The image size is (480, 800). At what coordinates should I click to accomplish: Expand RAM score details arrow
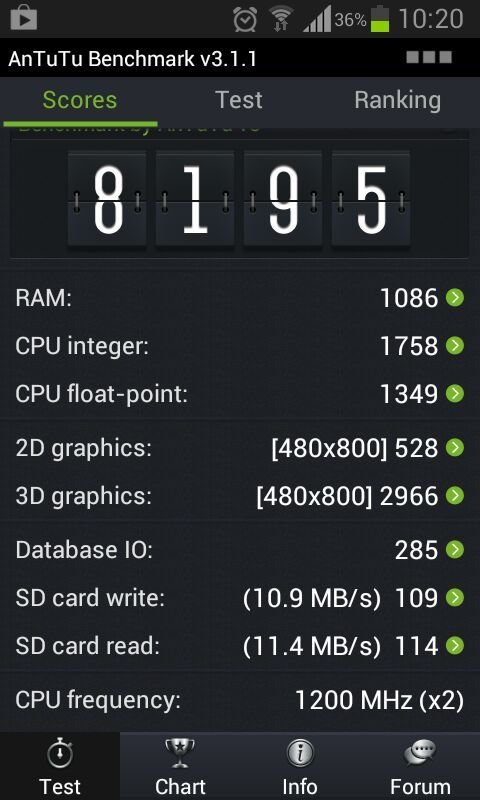click(454, 297)
